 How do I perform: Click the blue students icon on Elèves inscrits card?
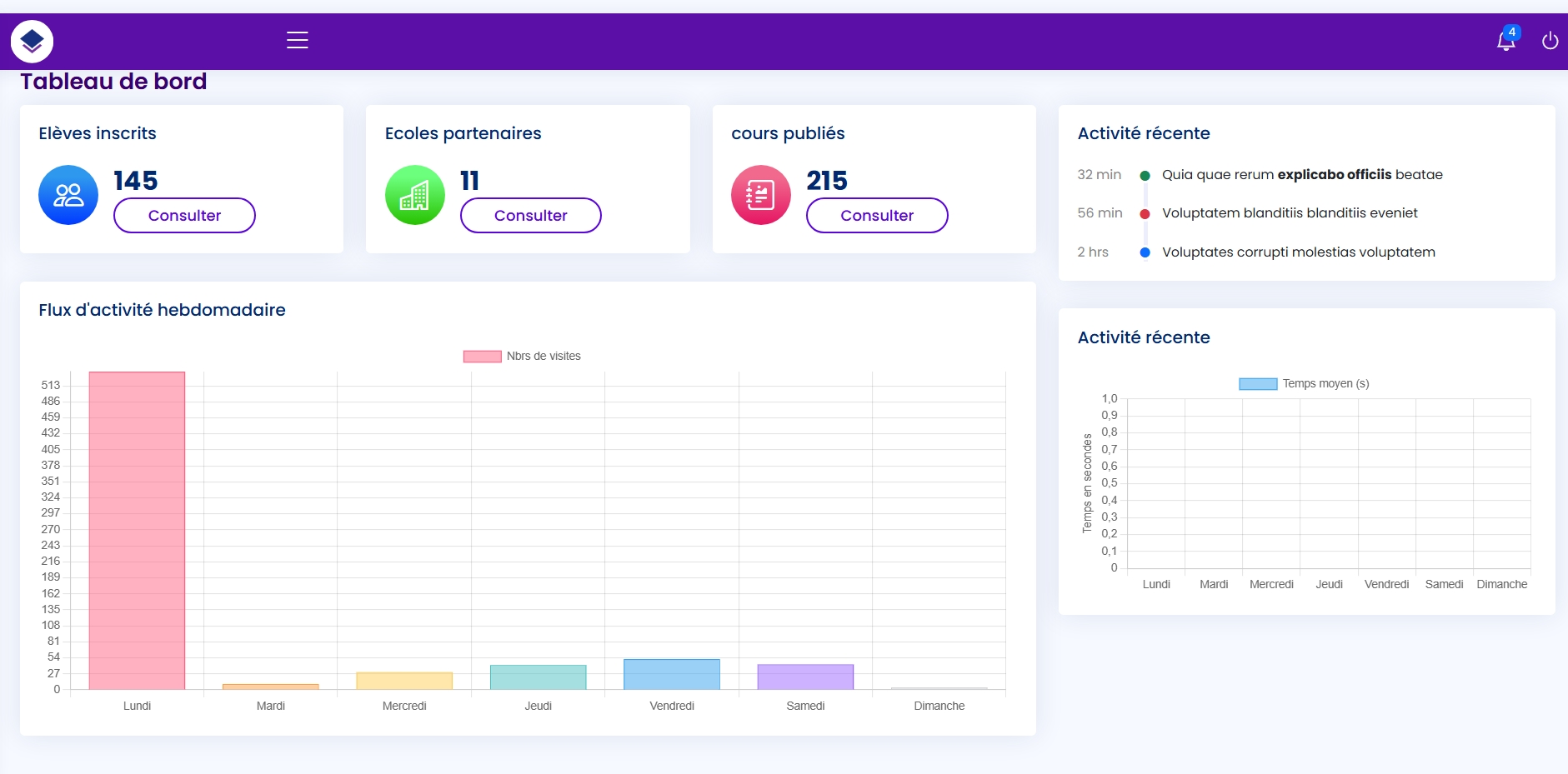coord(68,194)
